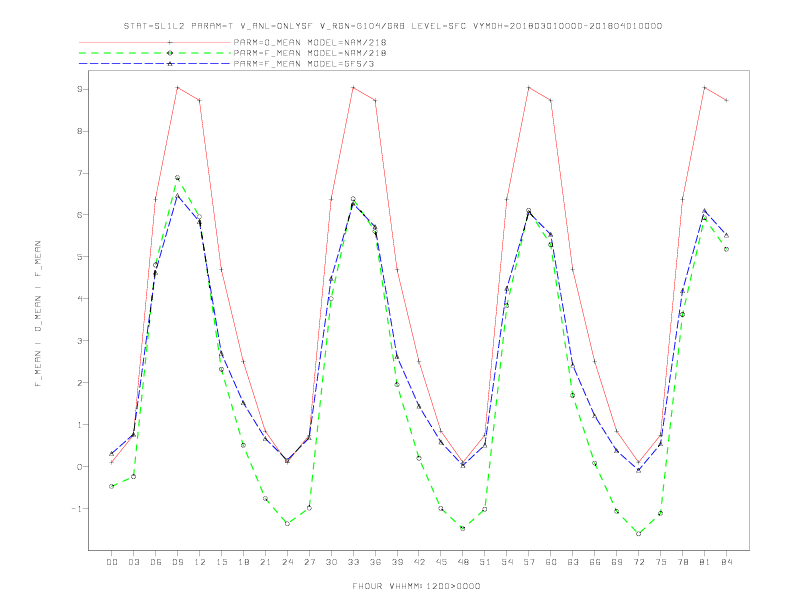Click x-axis forecast hour label 81
Viewport: 792px width, 612px height.
pos(705,562)
